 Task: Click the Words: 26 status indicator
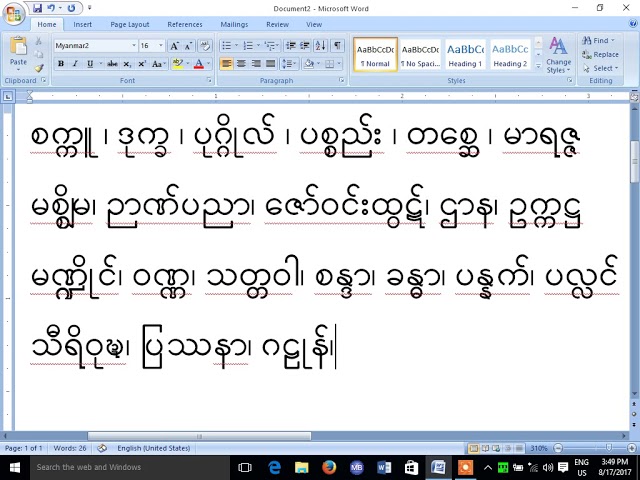(70, 448)
